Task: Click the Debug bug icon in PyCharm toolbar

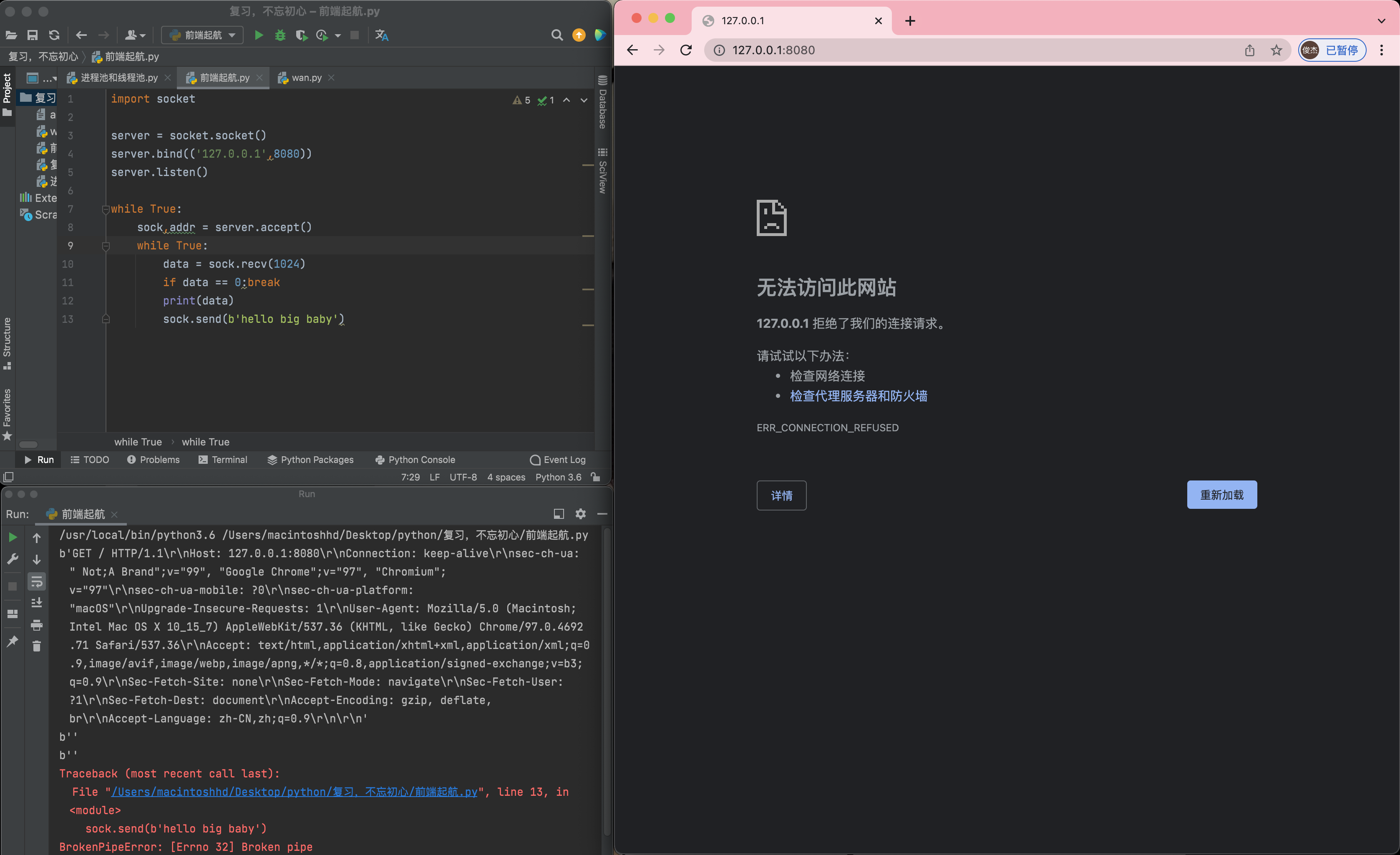Action: 280,35
